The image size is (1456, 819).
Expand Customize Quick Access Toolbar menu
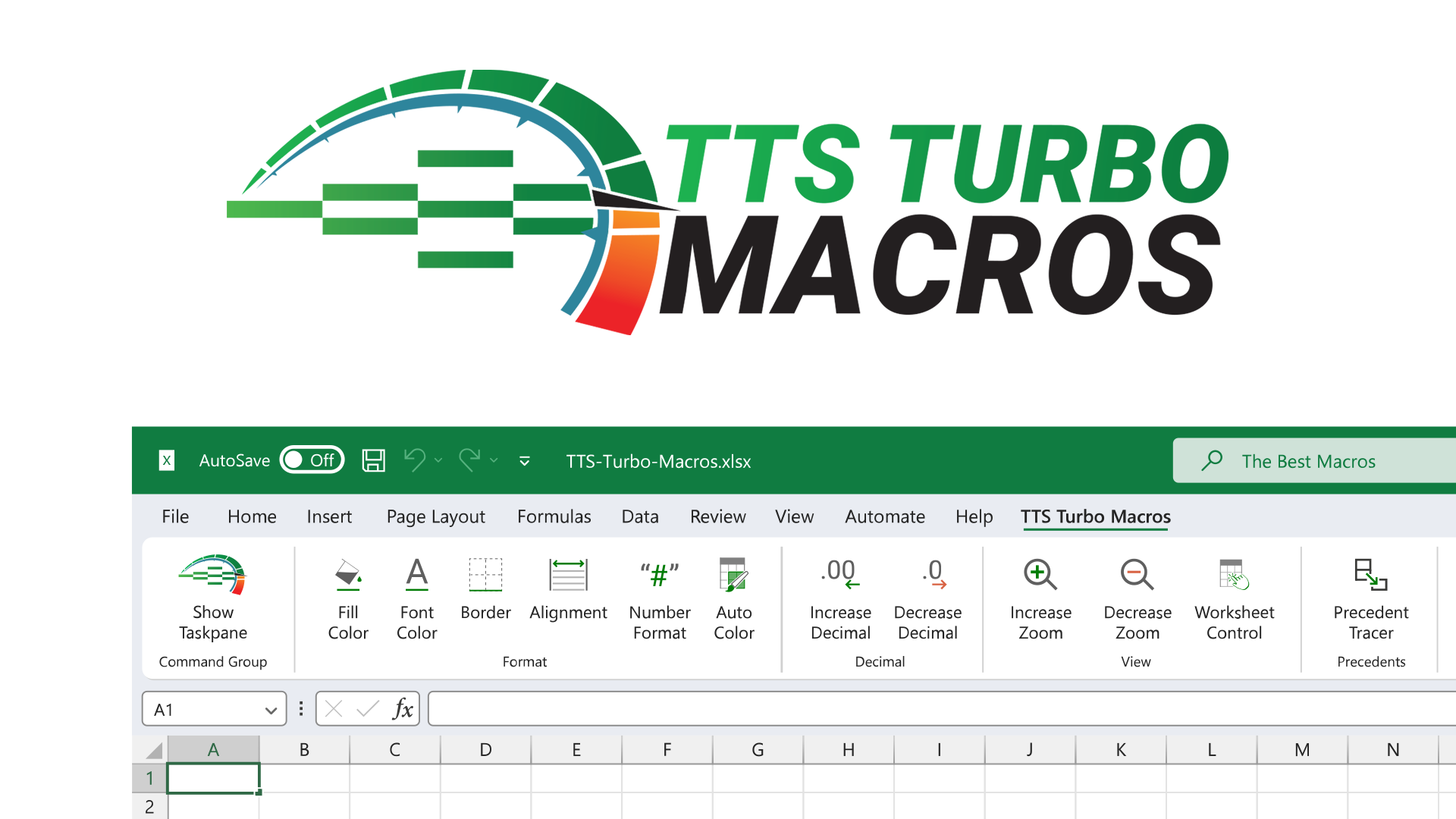pyautogui.click(x=524, y=460)
